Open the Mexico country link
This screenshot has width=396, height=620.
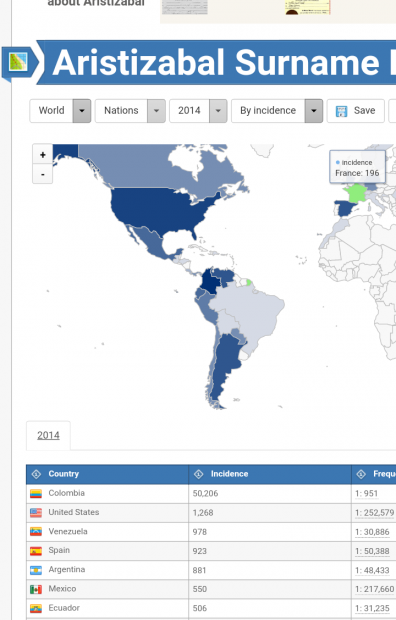[x=62, y=589]
